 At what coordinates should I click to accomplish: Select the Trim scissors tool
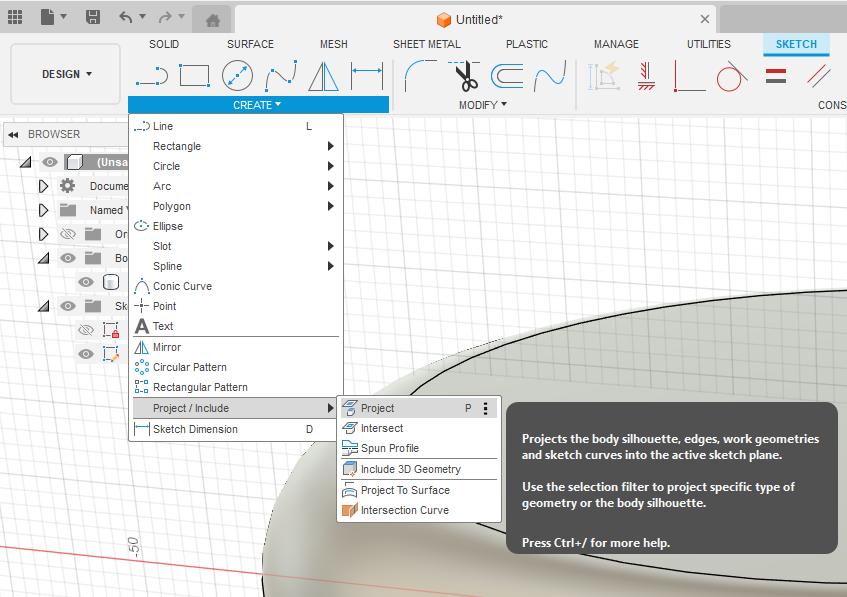pos(464,76)
